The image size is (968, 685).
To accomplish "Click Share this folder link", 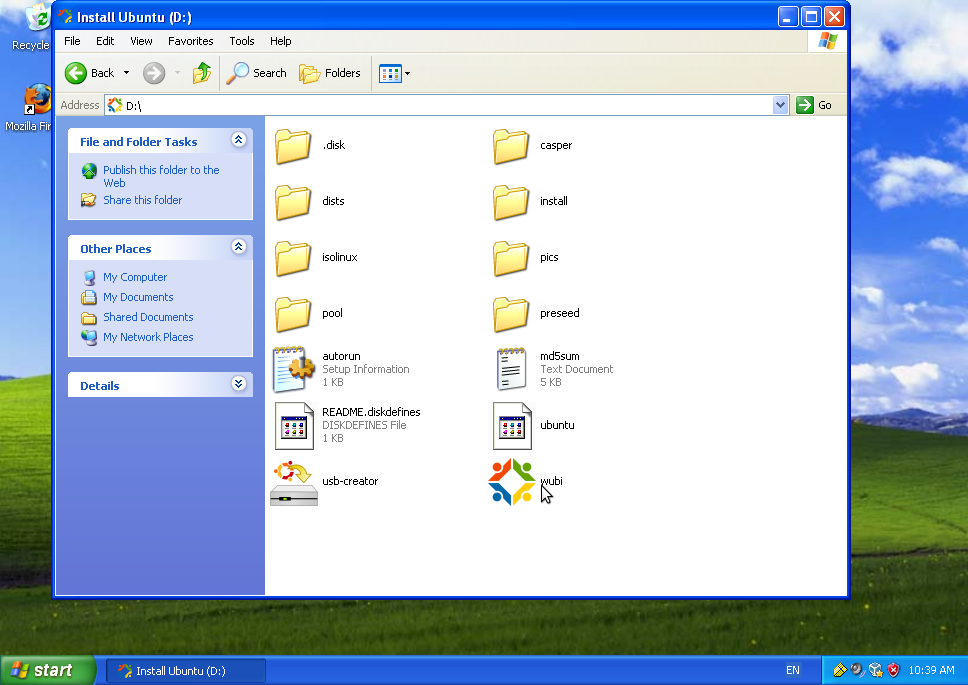I will coord(143,200).
